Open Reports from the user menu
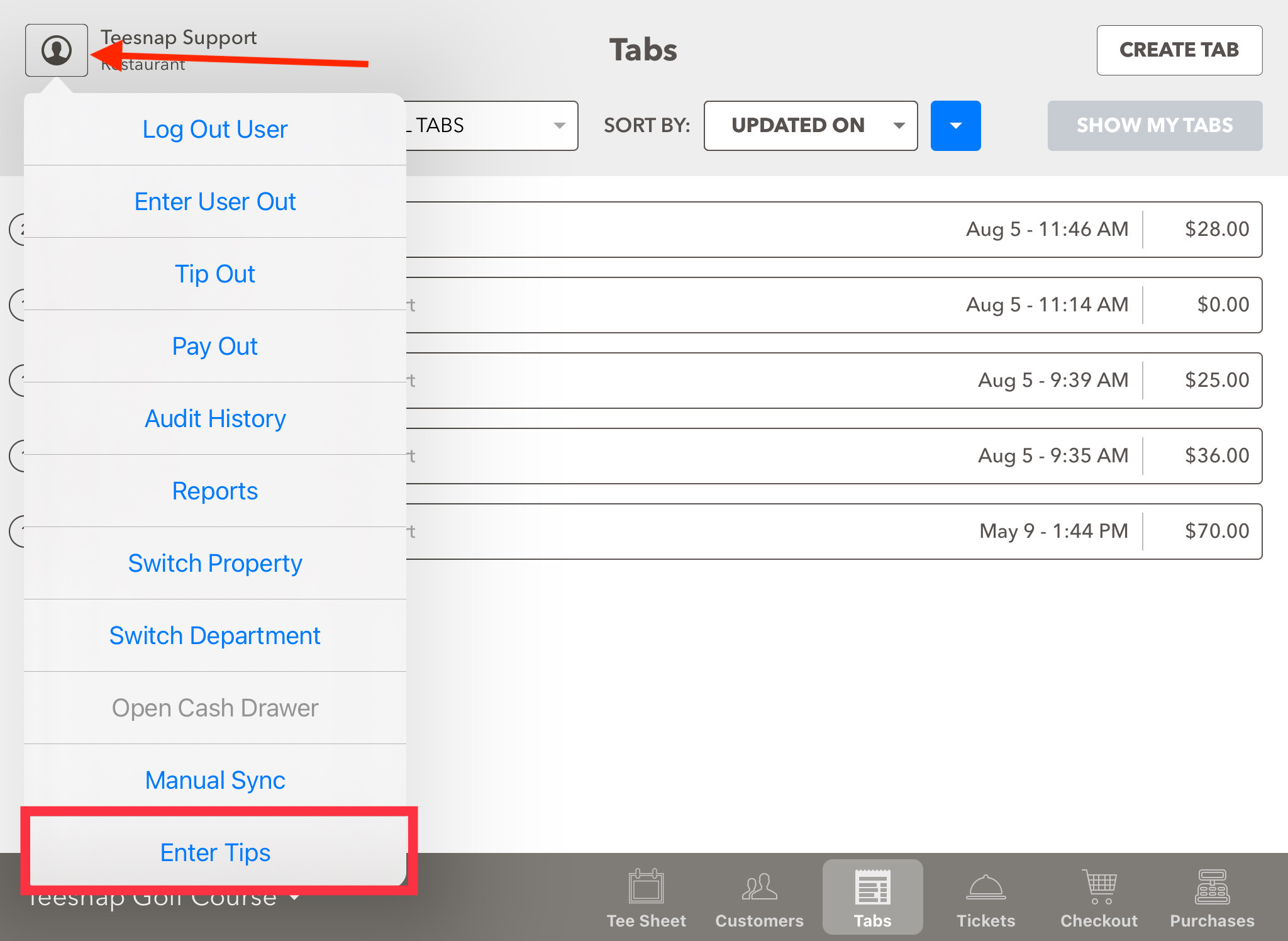Image resolution: width=1288 pixels, height=941 pixels. pyautogui.click(x=215, y=491)
